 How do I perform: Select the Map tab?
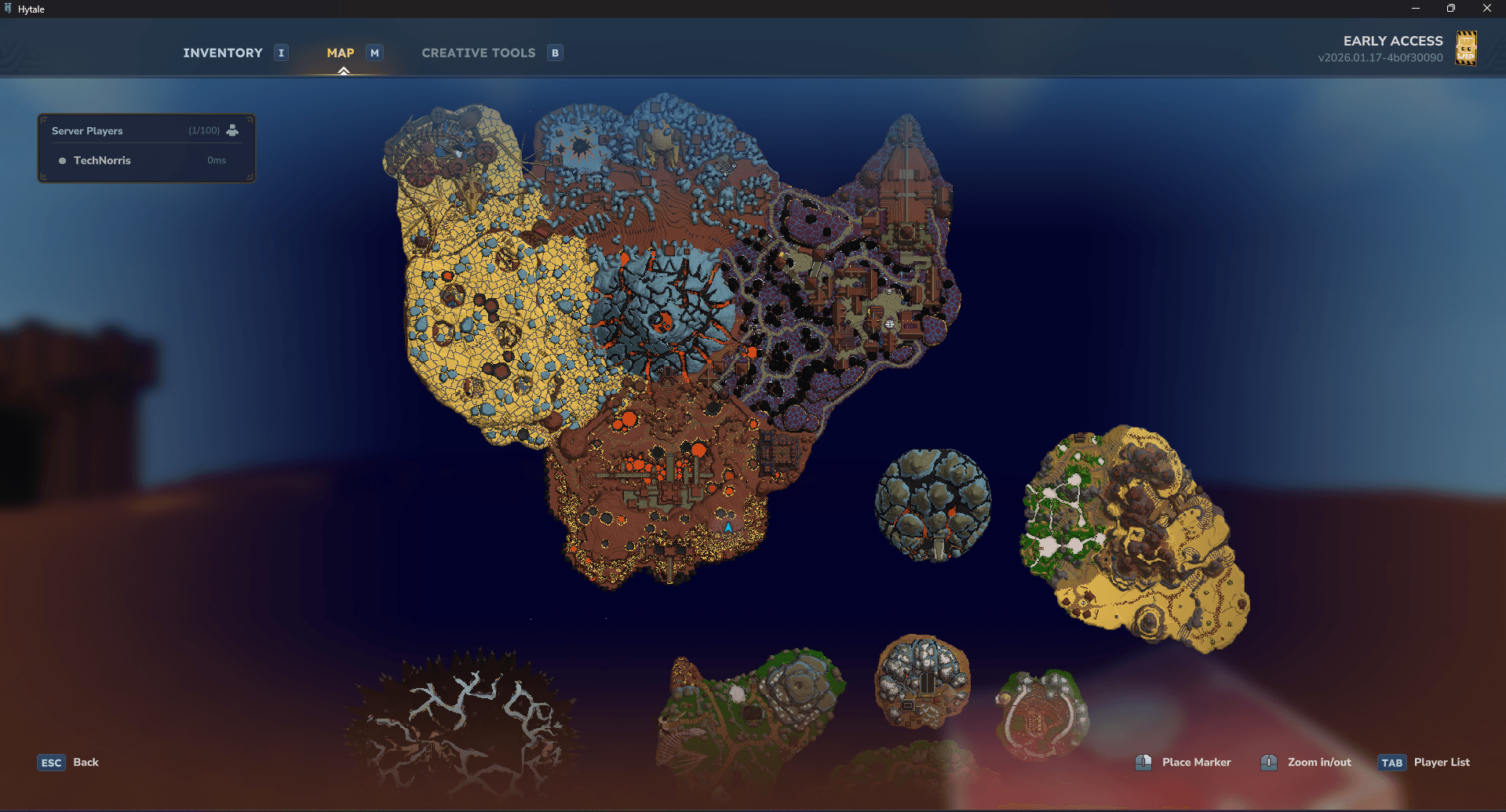click(340, 53)
